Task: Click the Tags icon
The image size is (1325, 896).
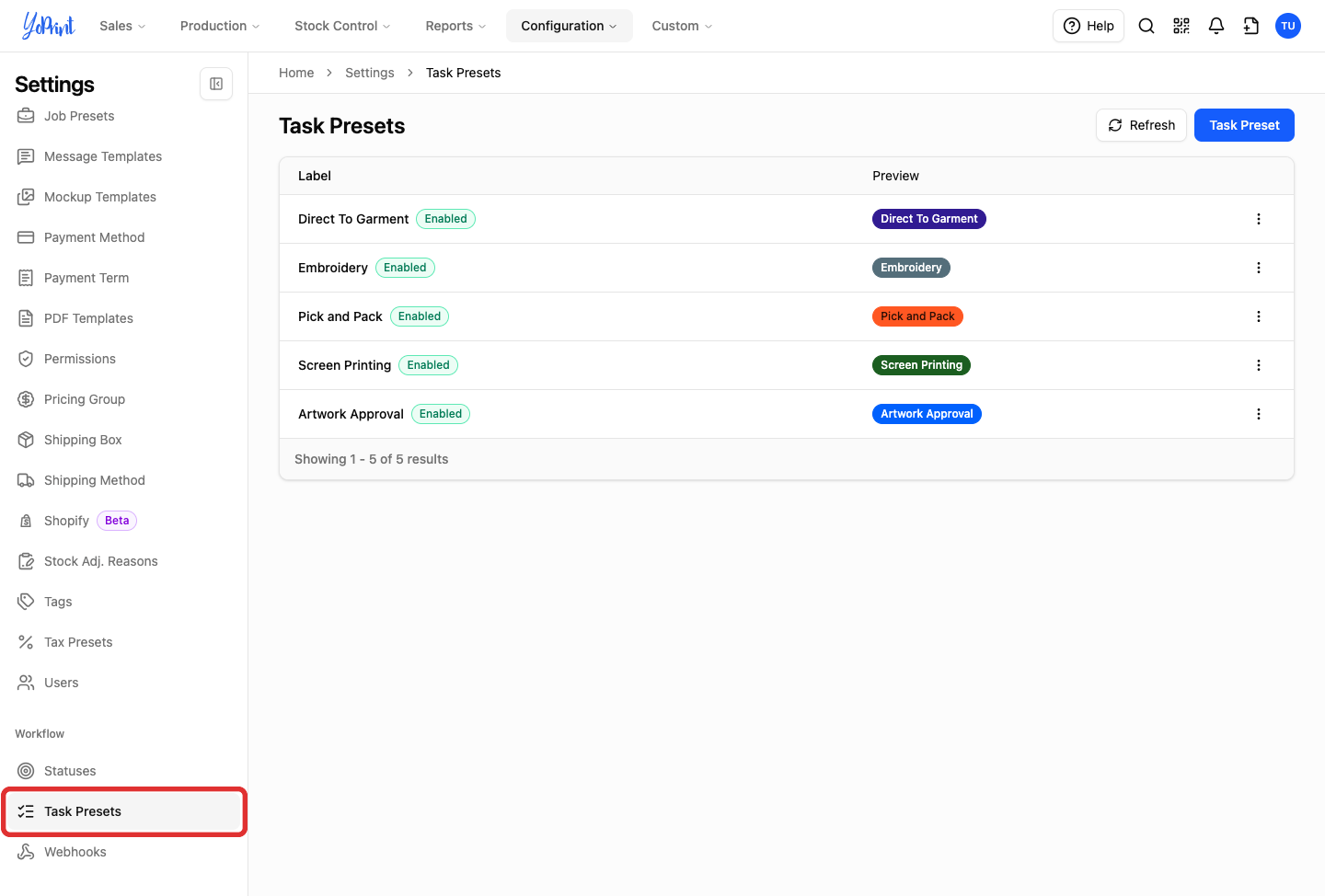Action: point(26,602)
